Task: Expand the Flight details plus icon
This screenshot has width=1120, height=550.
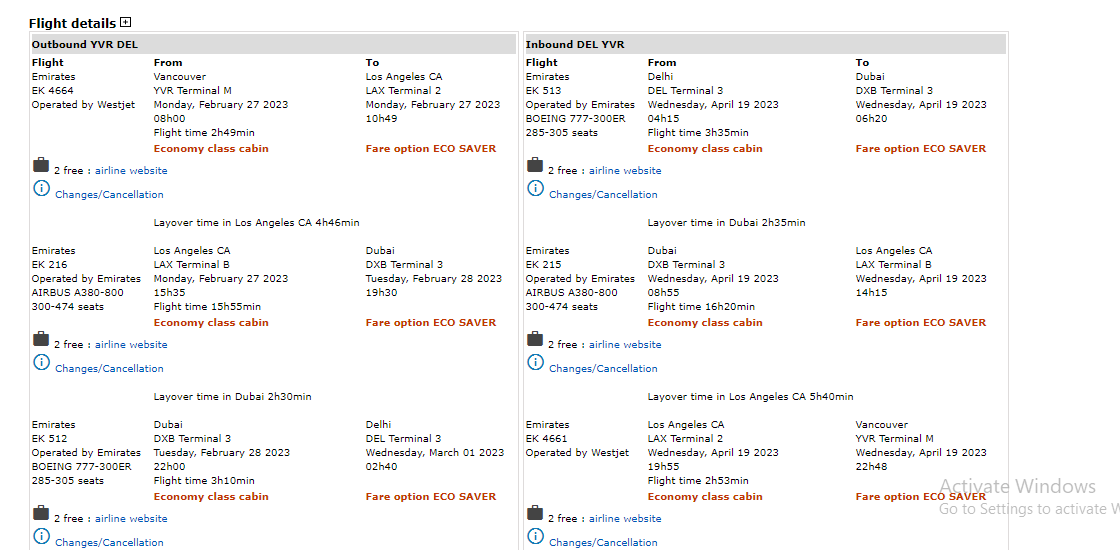Action: (125, 22)
